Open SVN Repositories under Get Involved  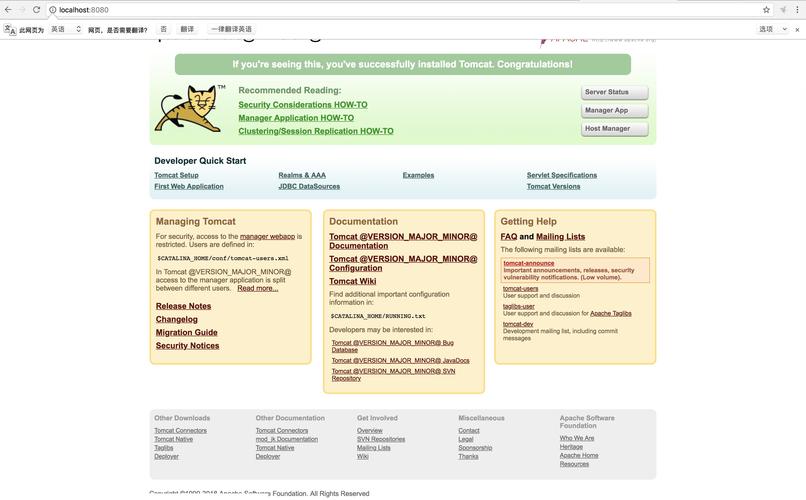coord(381,439)
